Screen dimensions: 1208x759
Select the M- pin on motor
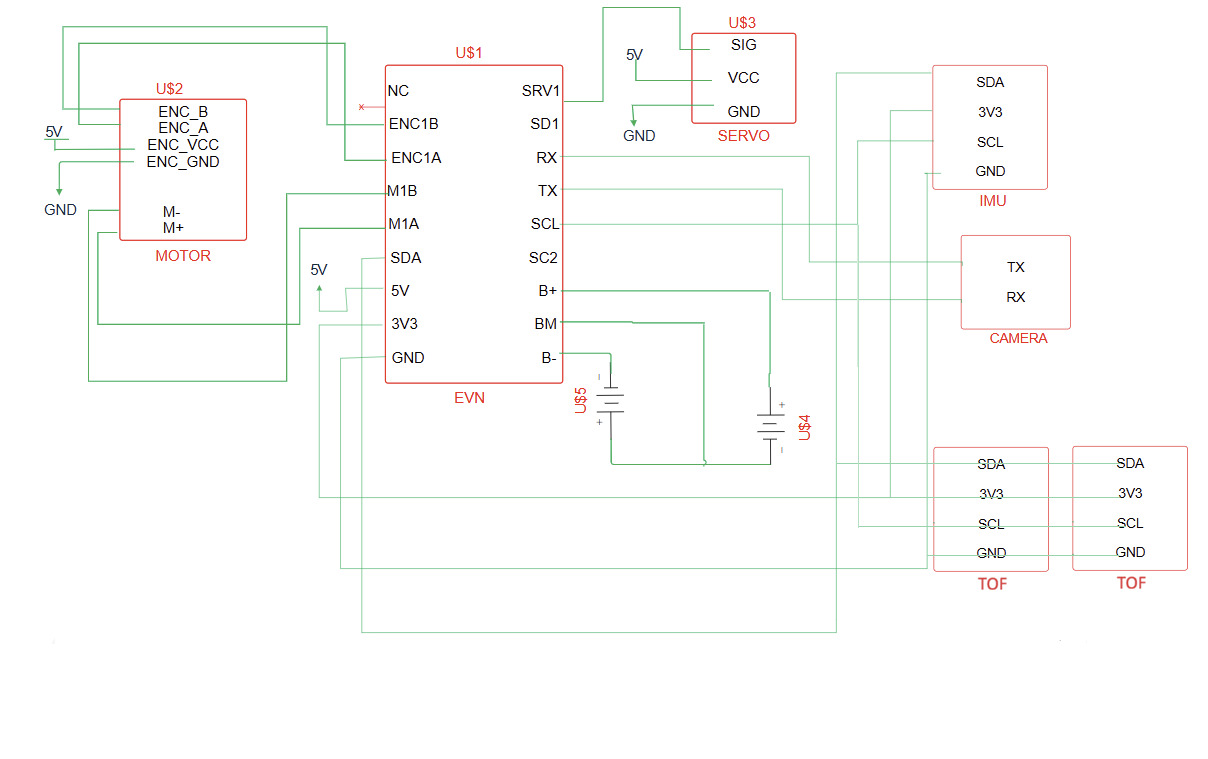point(172,212)
